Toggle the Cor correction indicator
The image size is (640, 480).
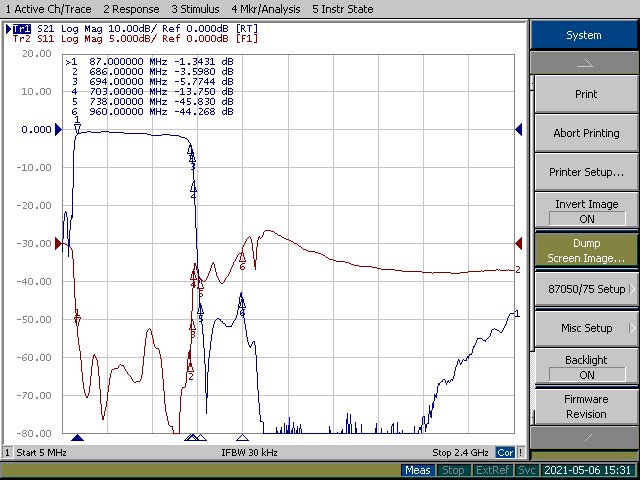(506, 453)
